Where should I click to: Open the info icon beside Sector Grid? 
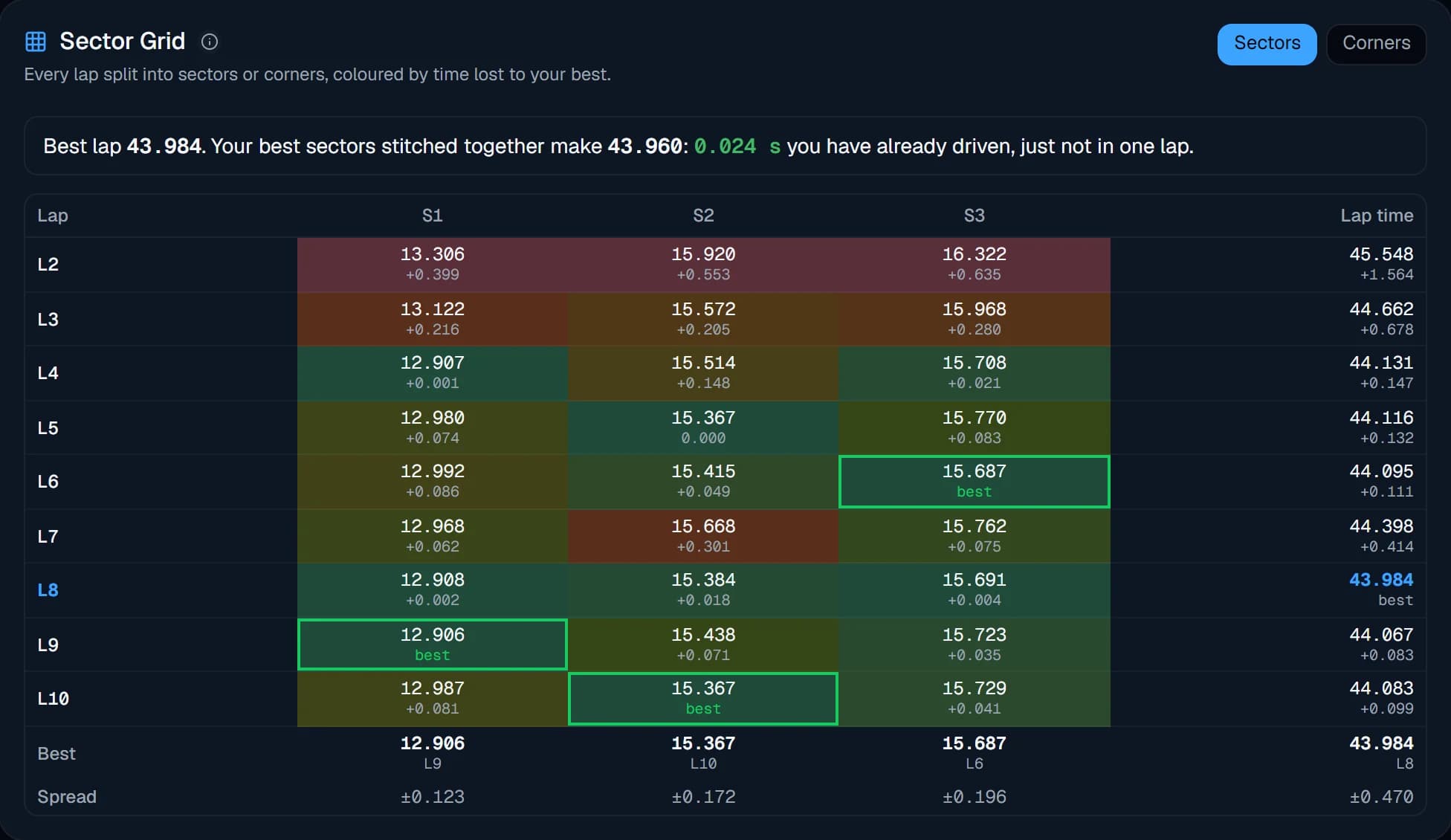coord(210,42)
